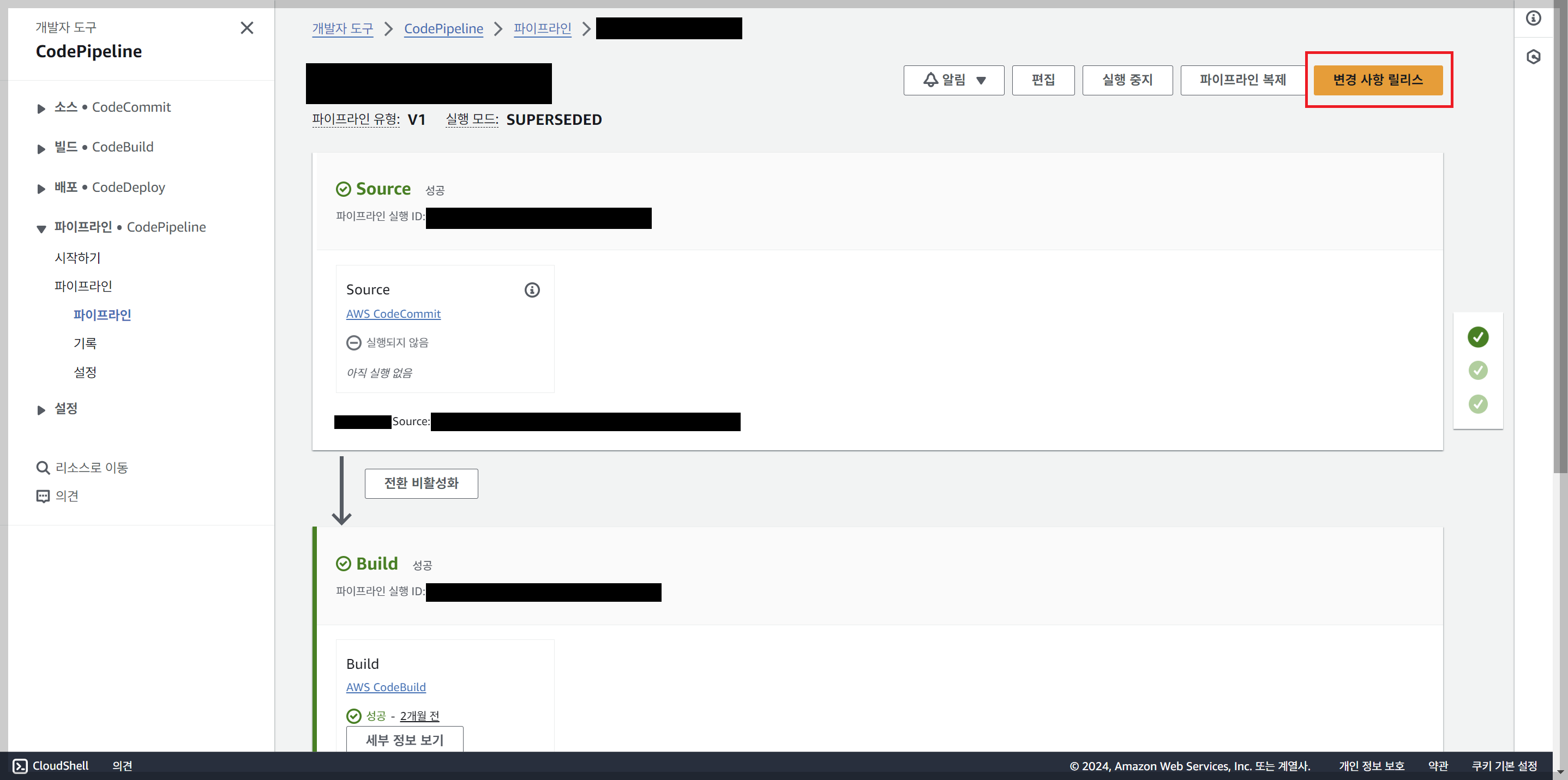Click the search icon beside 리소스로 이동

pos(43,467)
